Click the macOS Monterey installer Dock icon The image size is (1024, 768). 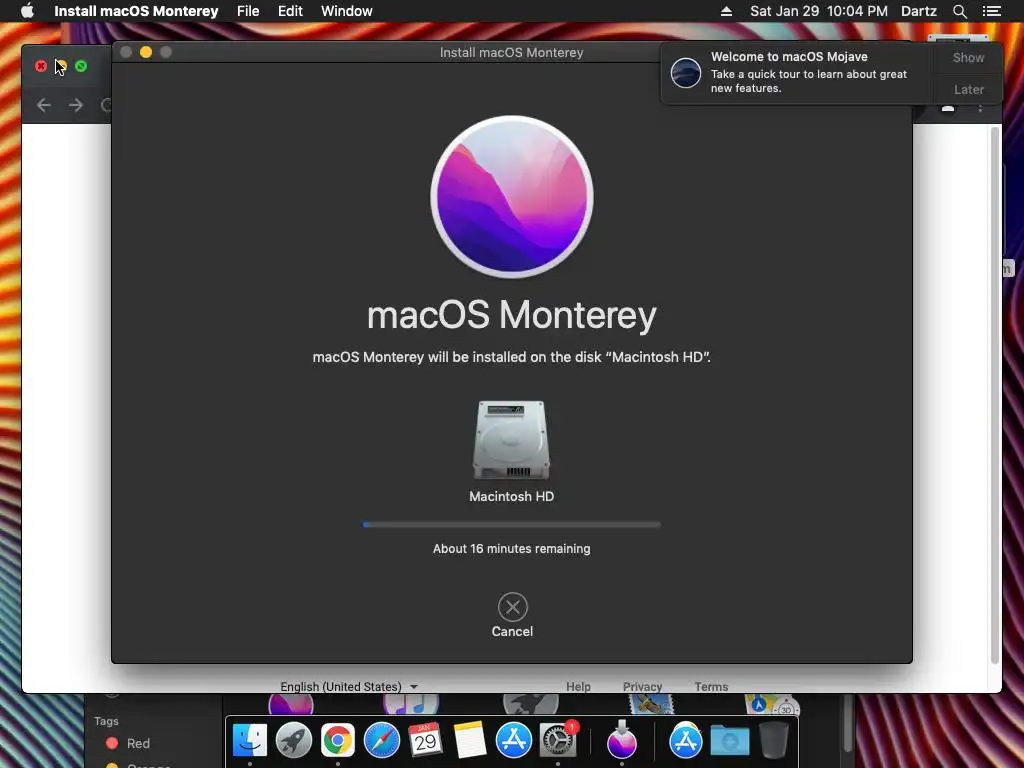coord(622,741)
